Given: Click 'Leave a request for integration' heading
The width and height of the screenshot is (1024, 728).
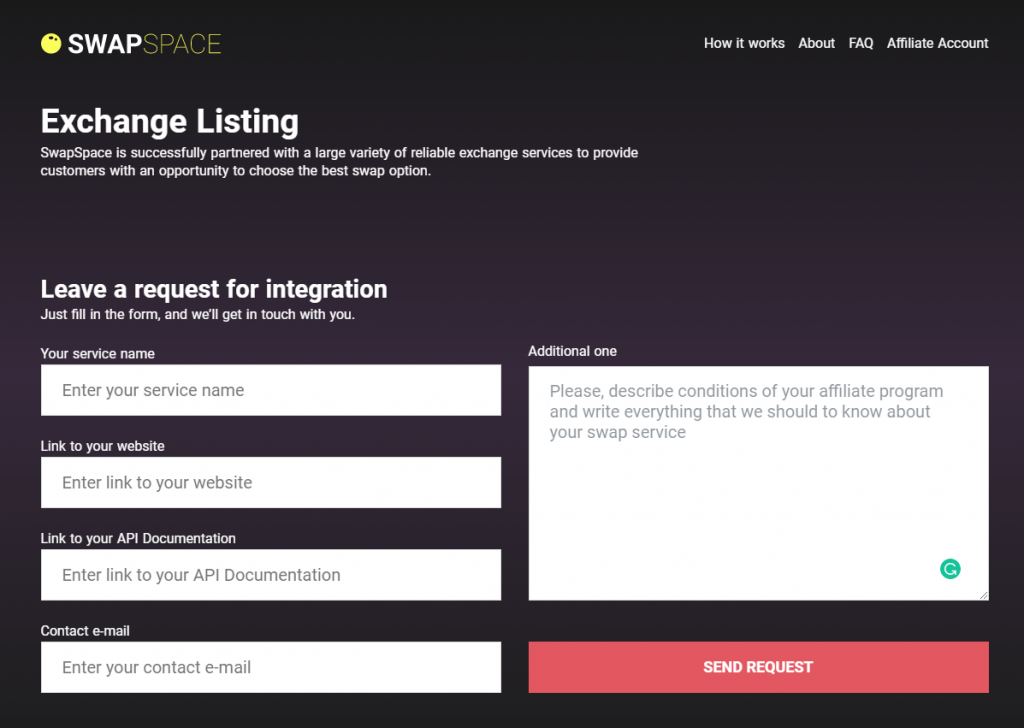Looking at the screenshot, I should tap(214, 289).
